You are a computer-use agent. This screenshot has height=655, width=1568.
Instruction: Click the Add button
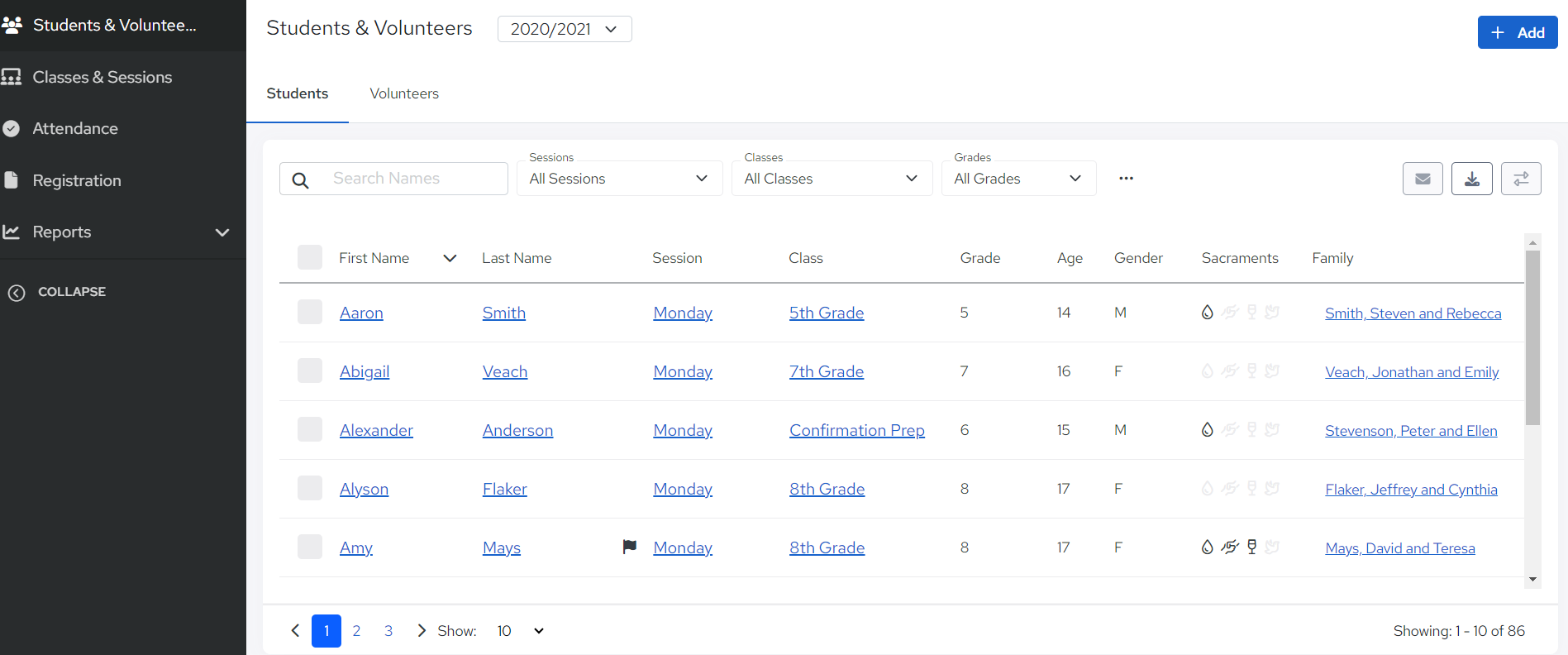[x=1518, y=32]
